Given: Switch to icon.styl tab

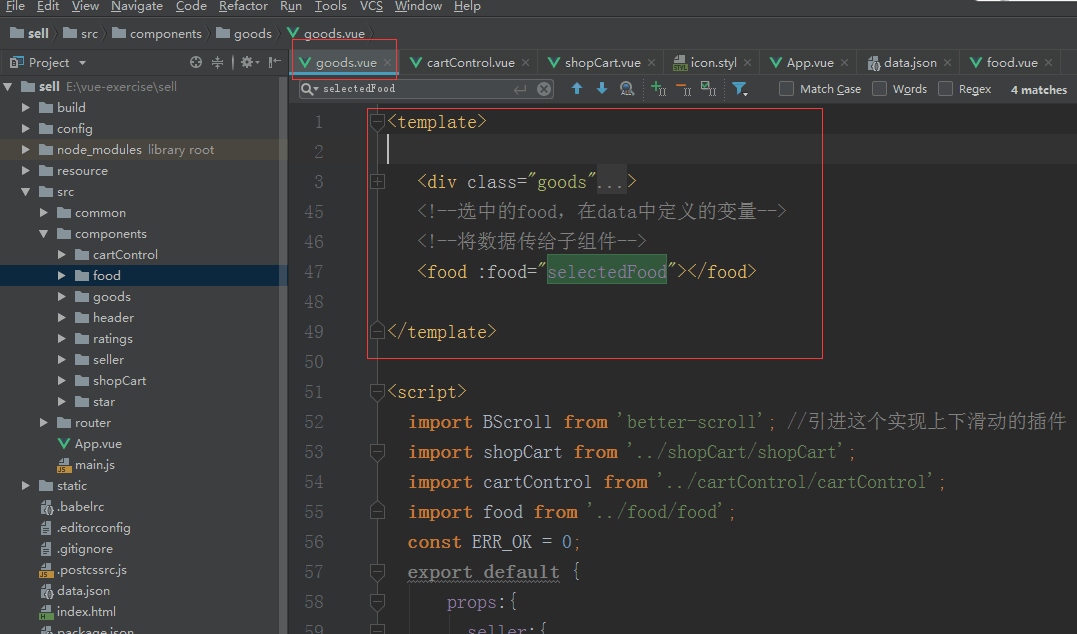Looking at the screenshot, I should tap(713, 63).
